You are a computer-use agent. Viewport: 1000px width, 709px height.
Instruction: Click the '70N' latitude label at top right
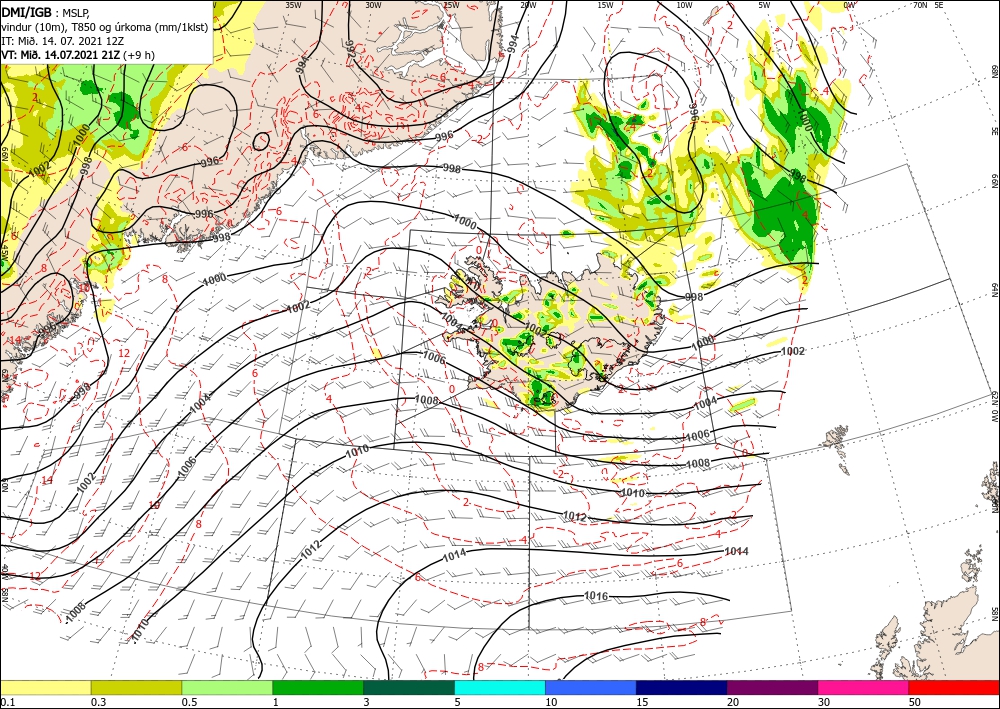[x=920, y=5]
